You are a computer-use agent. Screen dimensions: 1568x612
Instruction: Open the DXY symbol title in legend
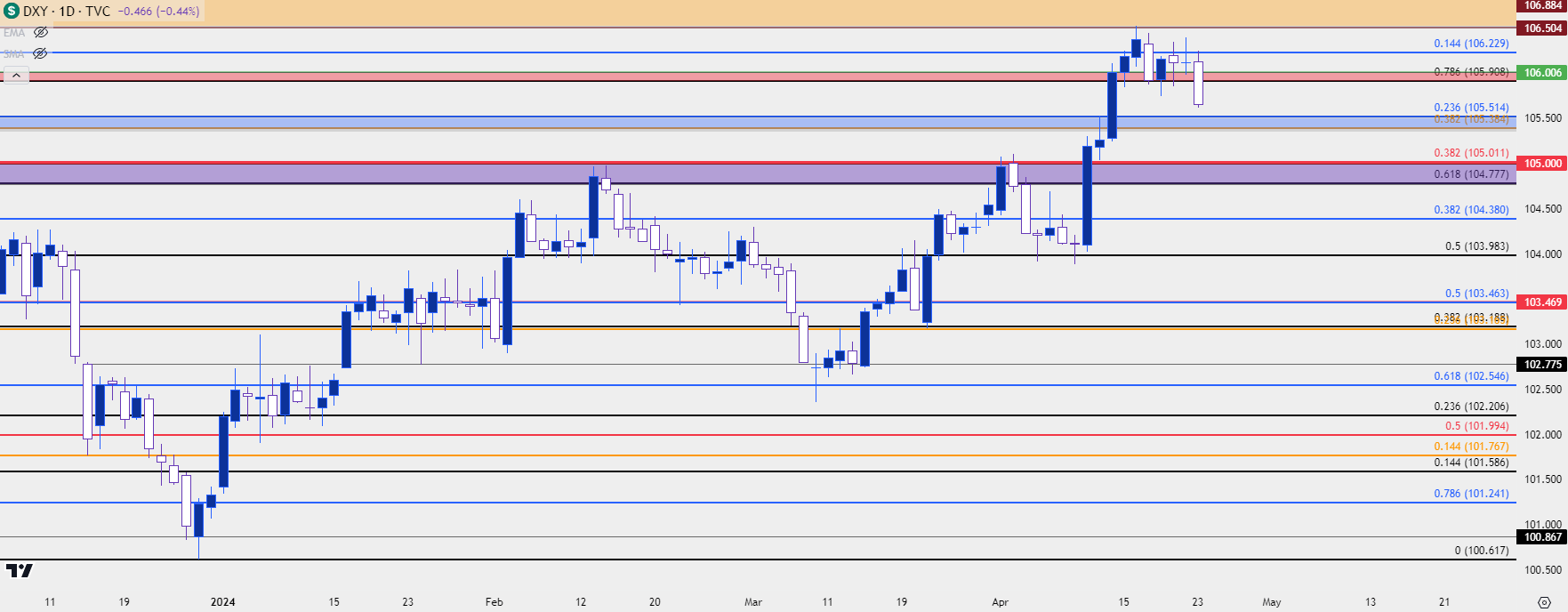point(67,12)
